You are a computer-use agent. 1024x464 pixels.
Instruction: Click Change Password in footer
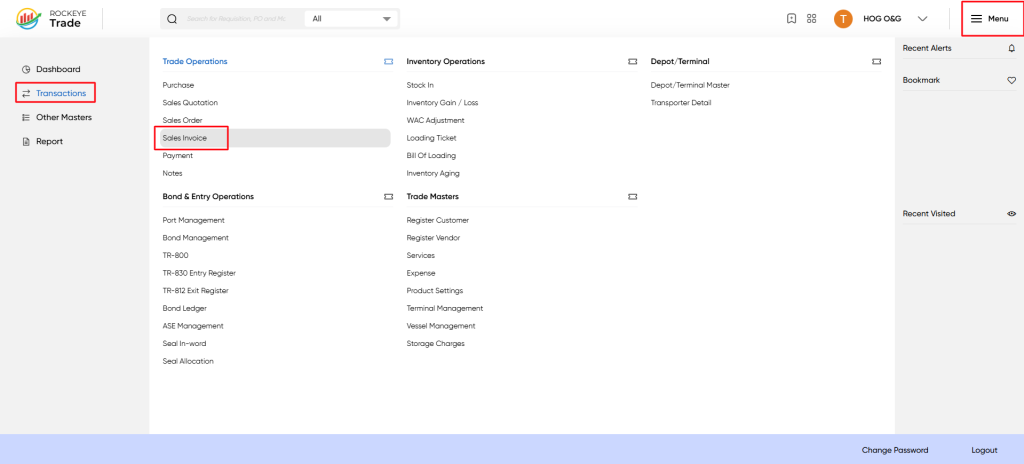pos(895,451)
